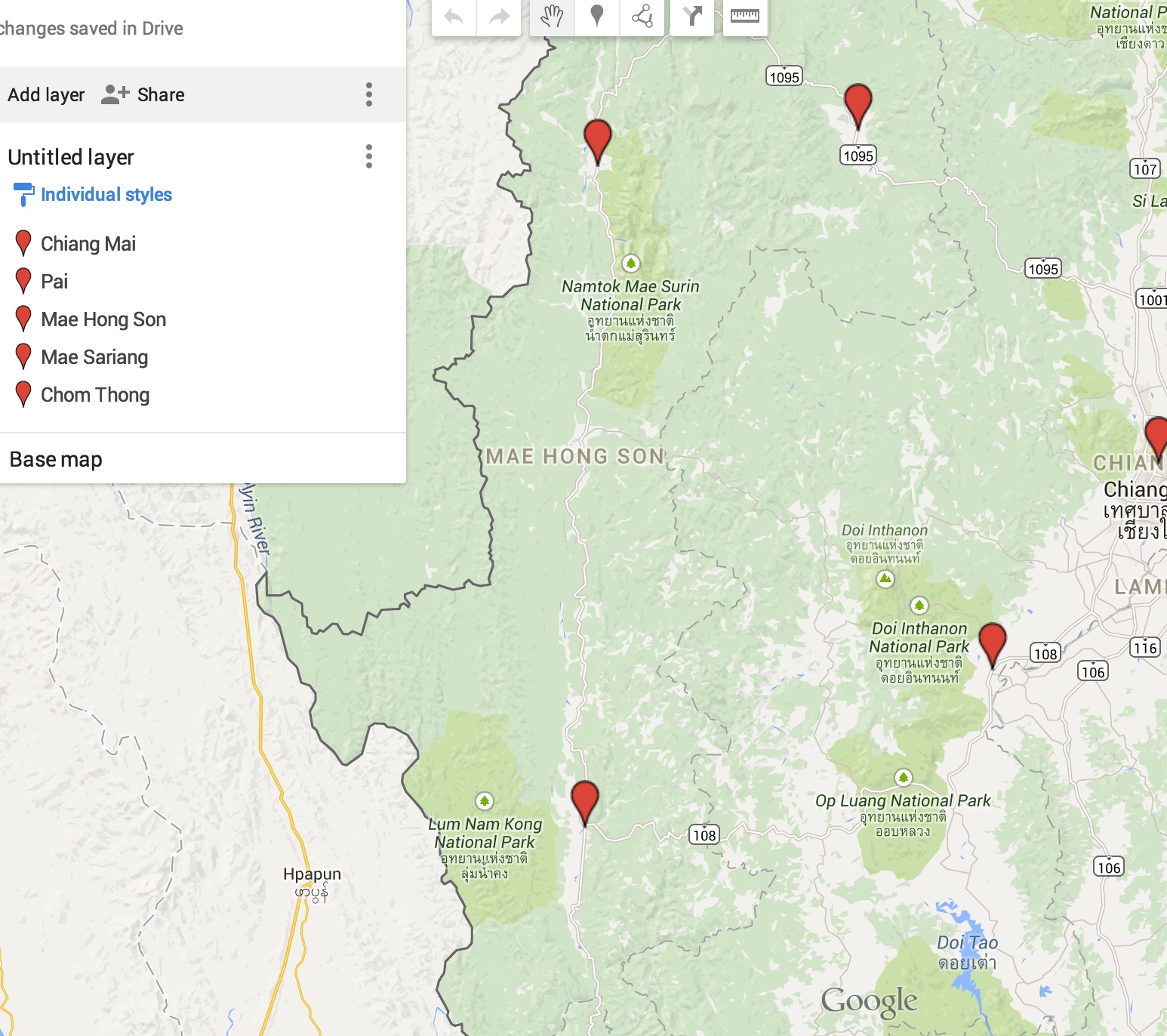Select Chiang Mai in the layer list
The width and height of the screenshot is (1167, 1036).
(x=88, y=244)
